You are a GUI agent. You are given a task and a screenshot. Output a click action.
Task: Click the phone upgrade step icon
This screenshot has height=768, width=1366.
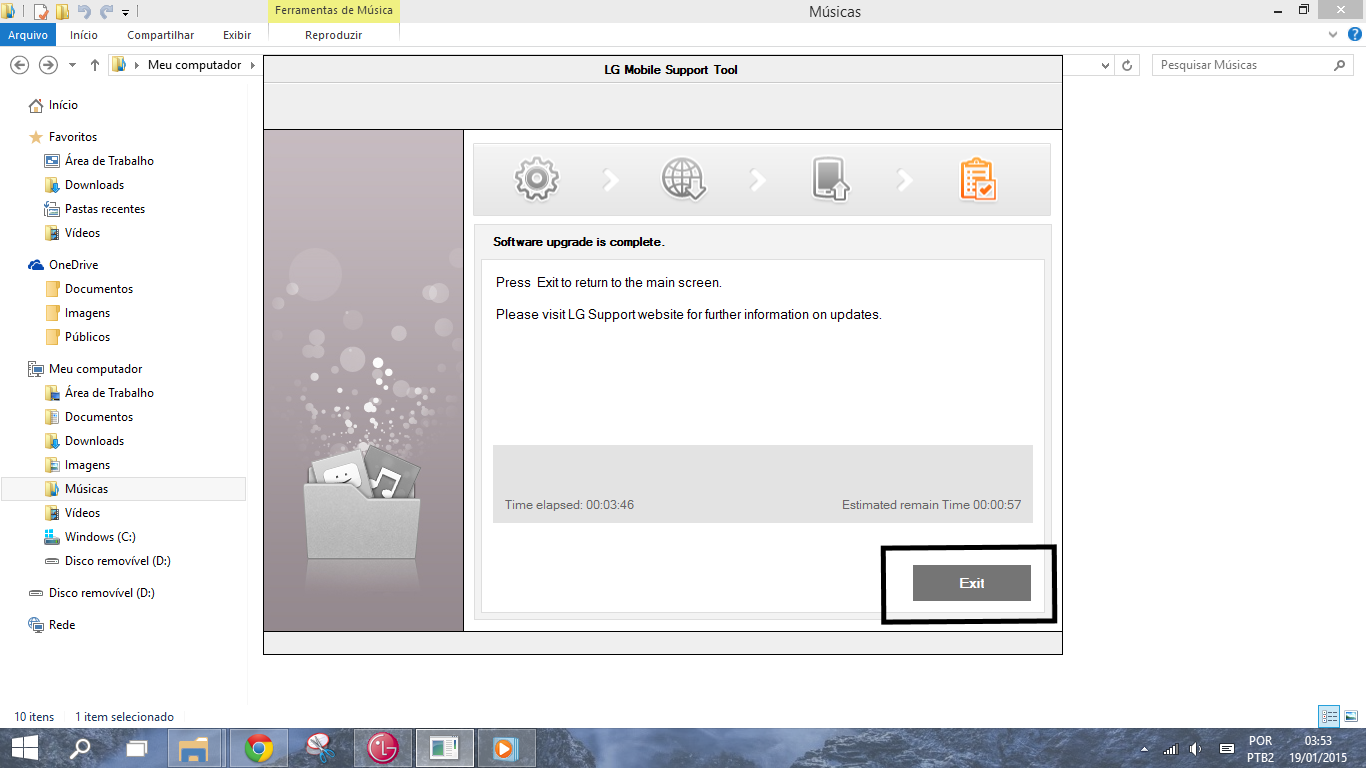pos(830,179)
